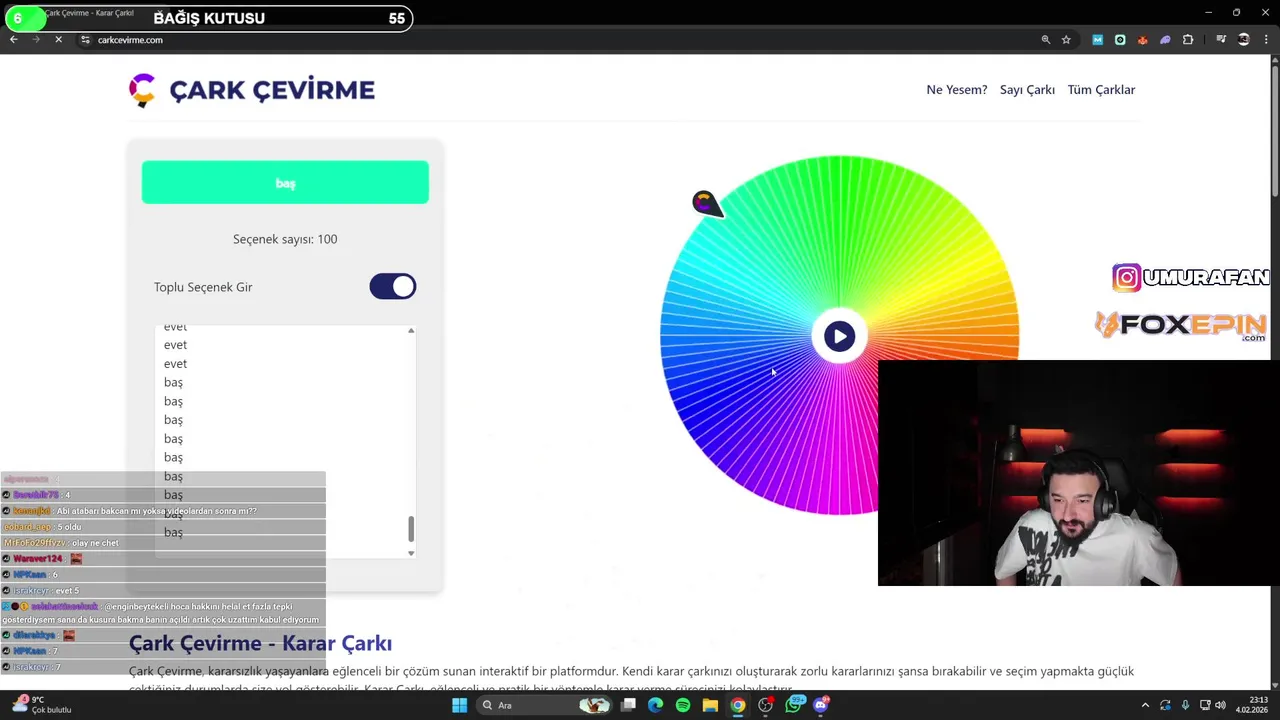Open the volume tray icon
Viewport: 1280px width, 720px height.
click(1222, 705)
